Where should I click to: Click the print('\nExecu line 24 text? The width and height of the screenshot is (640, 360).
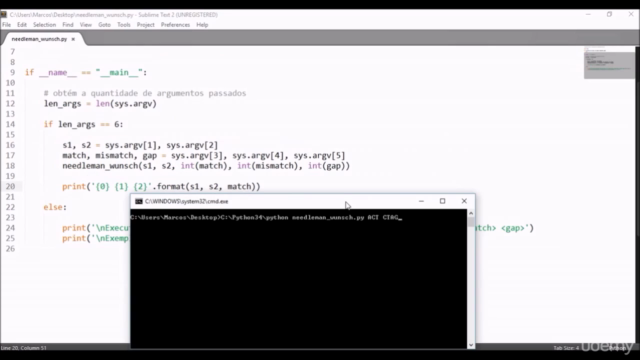(96, 228)
